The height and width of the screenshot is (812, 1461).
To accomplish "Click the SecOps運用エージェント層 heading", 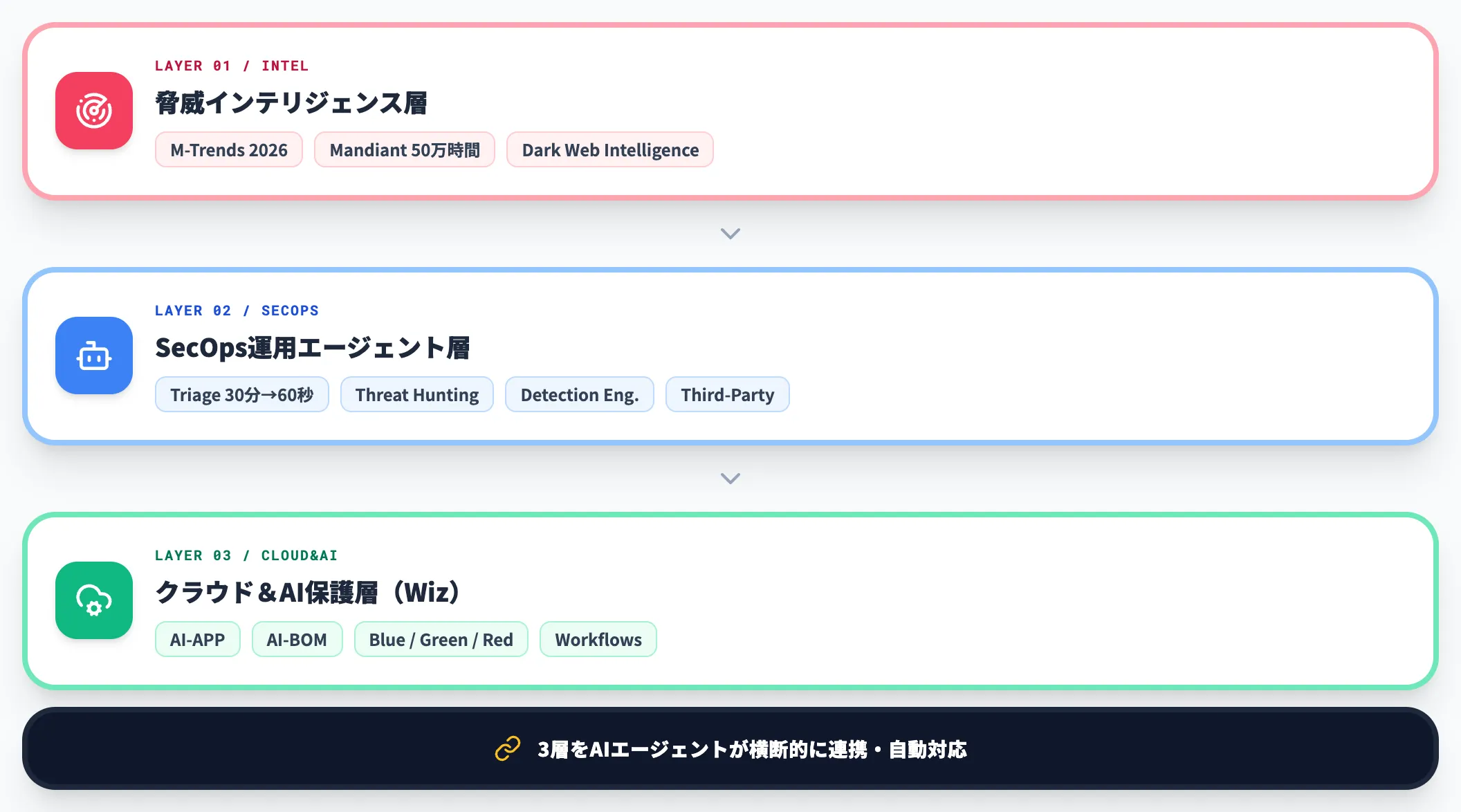I will (x=313, y=348).
